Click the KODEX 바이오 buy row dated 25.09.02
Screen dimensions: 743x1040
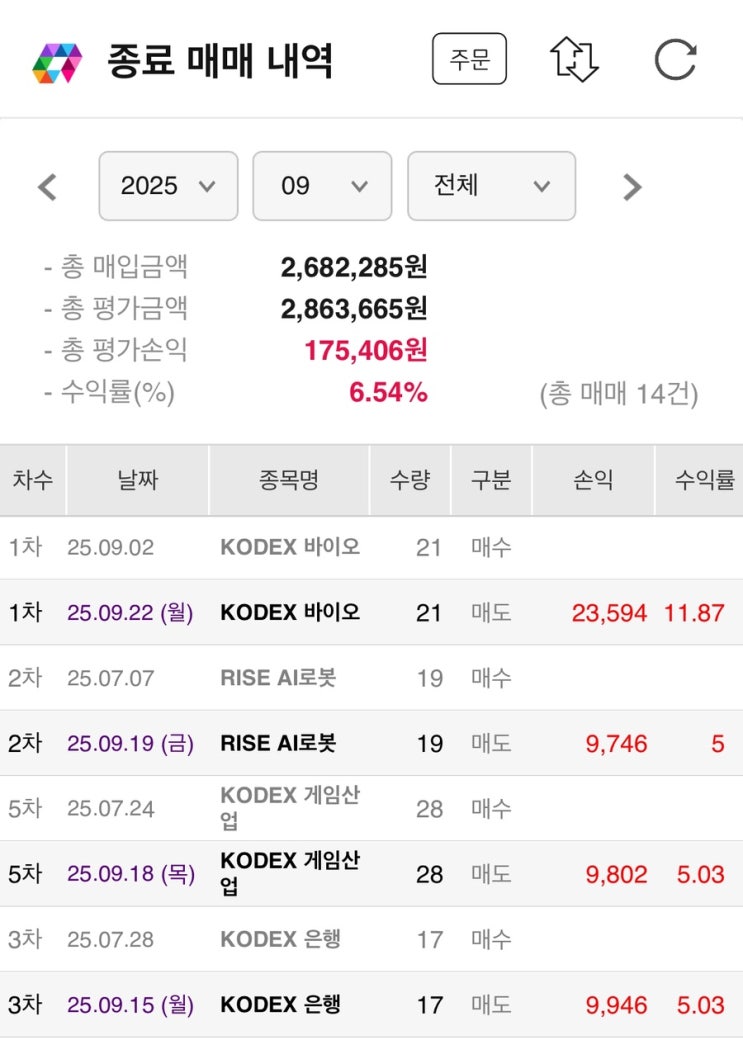(289, 547)
